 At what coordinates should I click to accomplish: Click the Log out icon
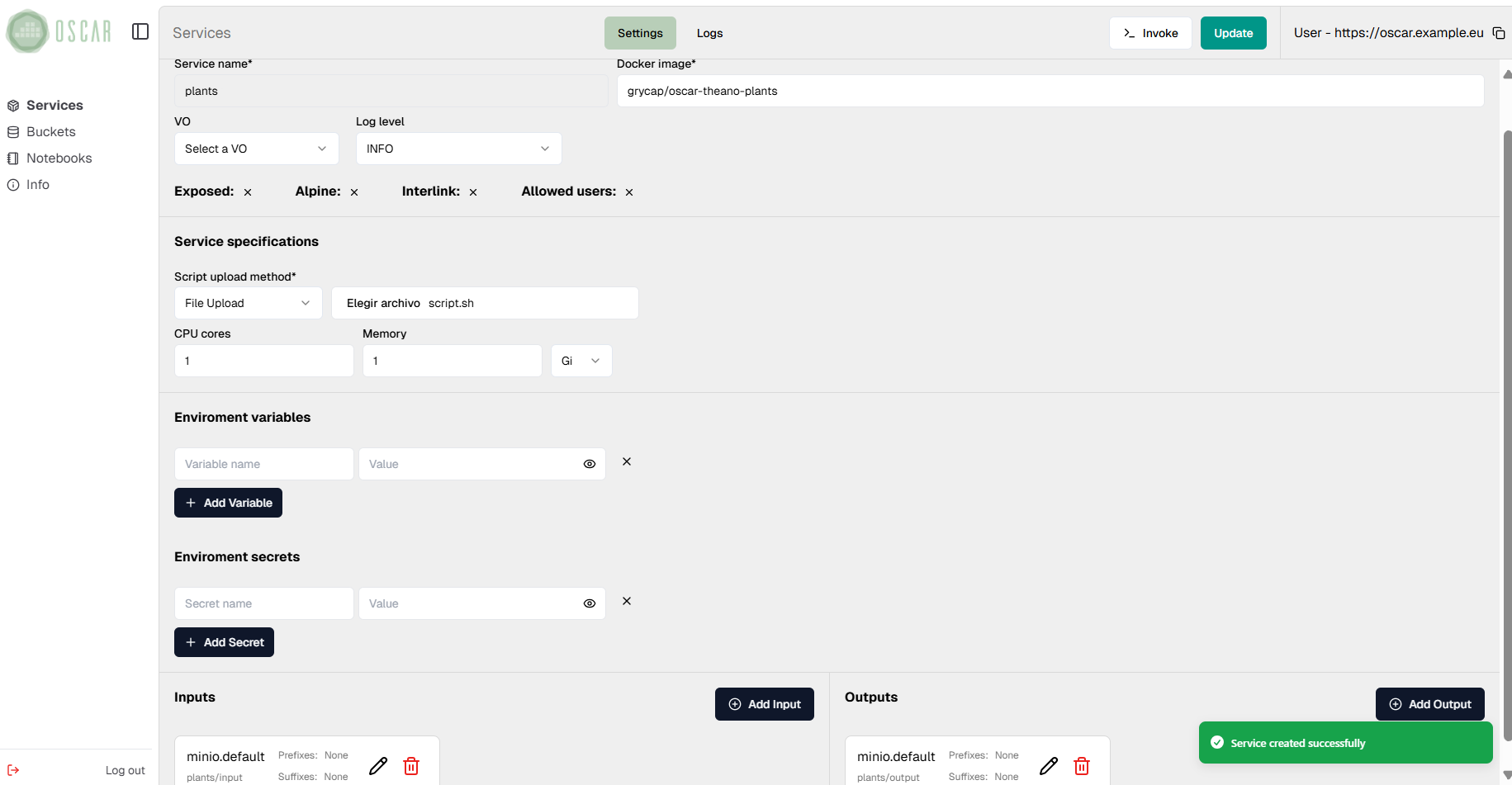tap(13, 770)
